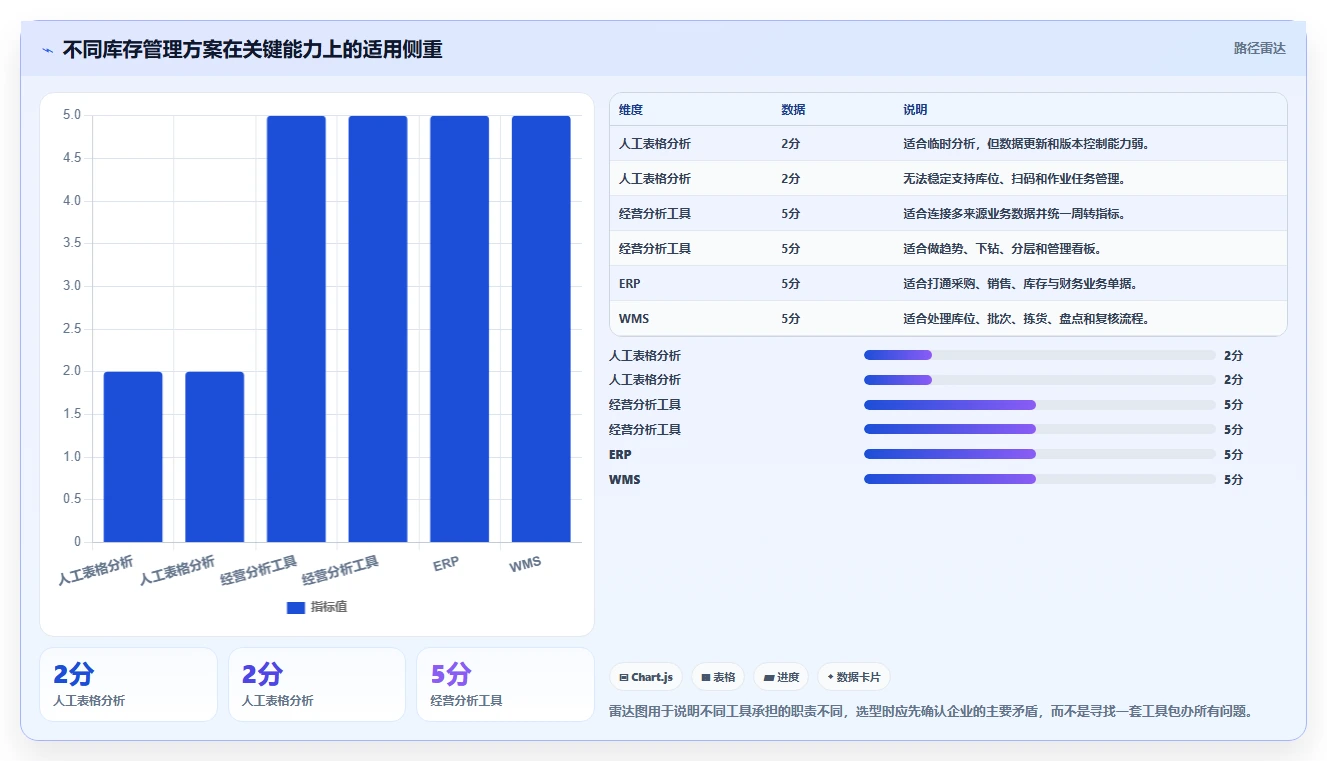Image resolution: width=1327 pixels, height=761 pixels.
Task: Click the small icon before the page title
Action: pos(47,50)
